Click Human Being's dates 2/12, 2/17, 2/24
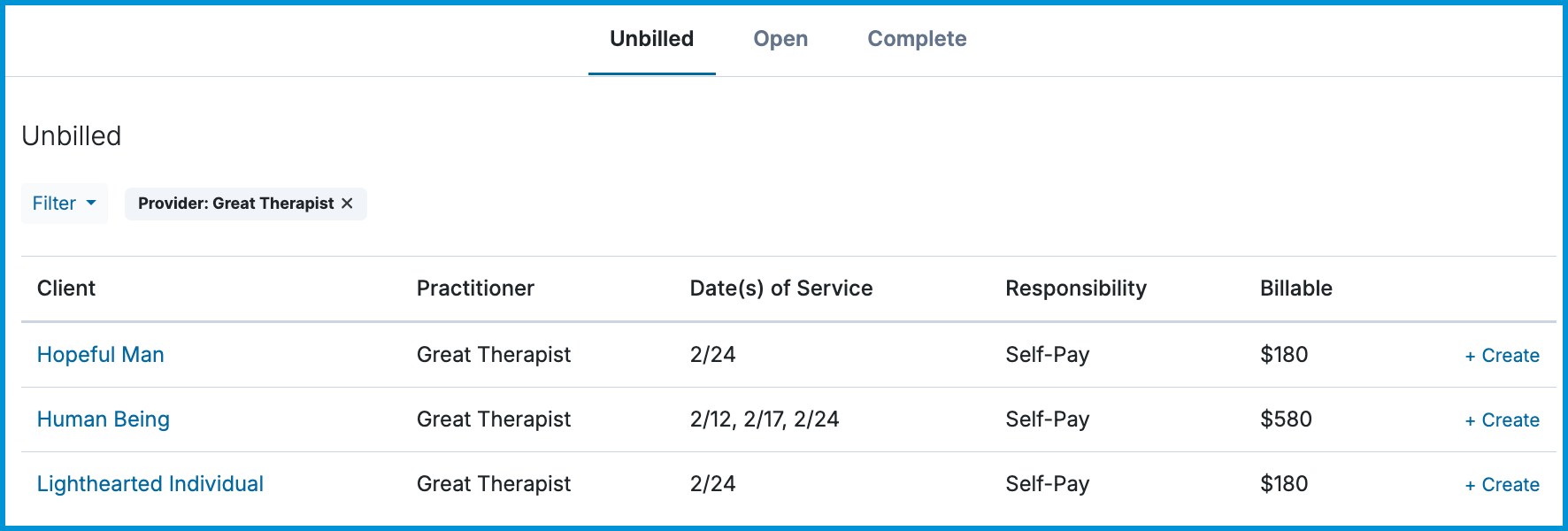The width and height of the screenshot is (1568, 531). tap(764, 419)
